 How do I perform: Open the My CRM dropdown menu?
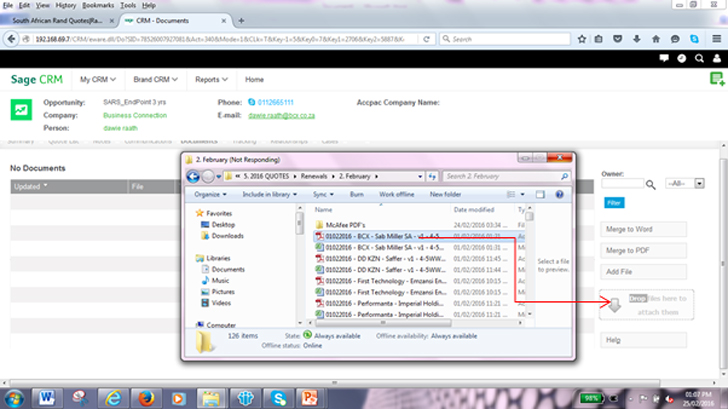click(x=98, y=79)
